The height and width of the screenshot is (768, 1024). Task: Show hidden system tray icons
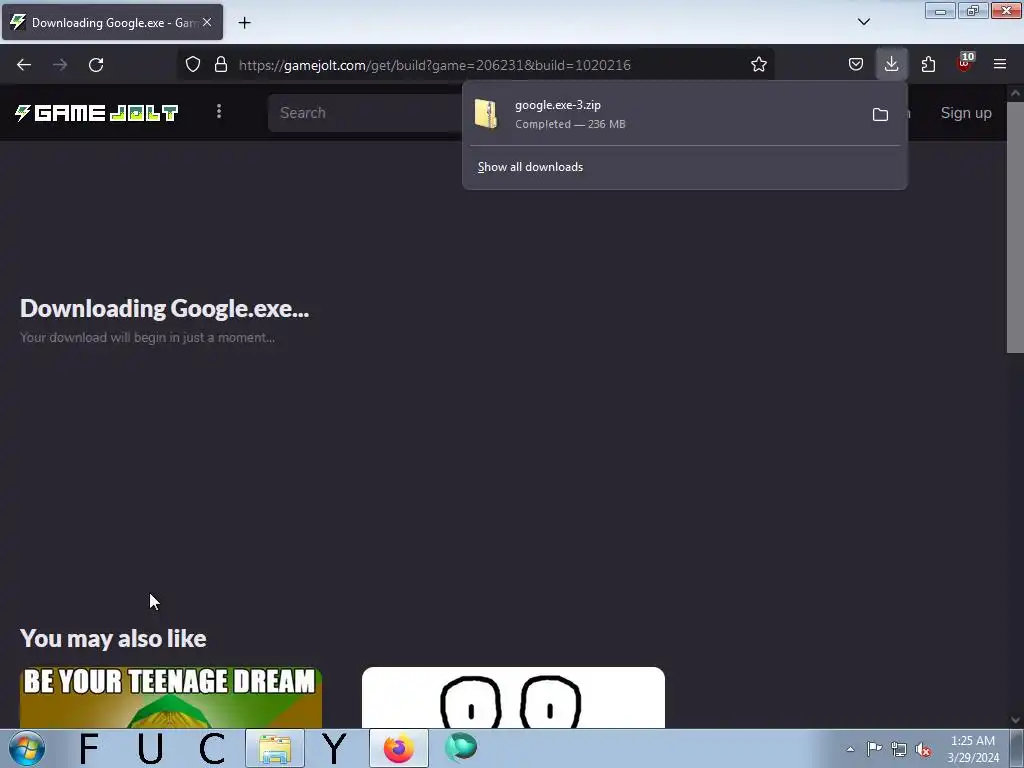coord(850,749)
